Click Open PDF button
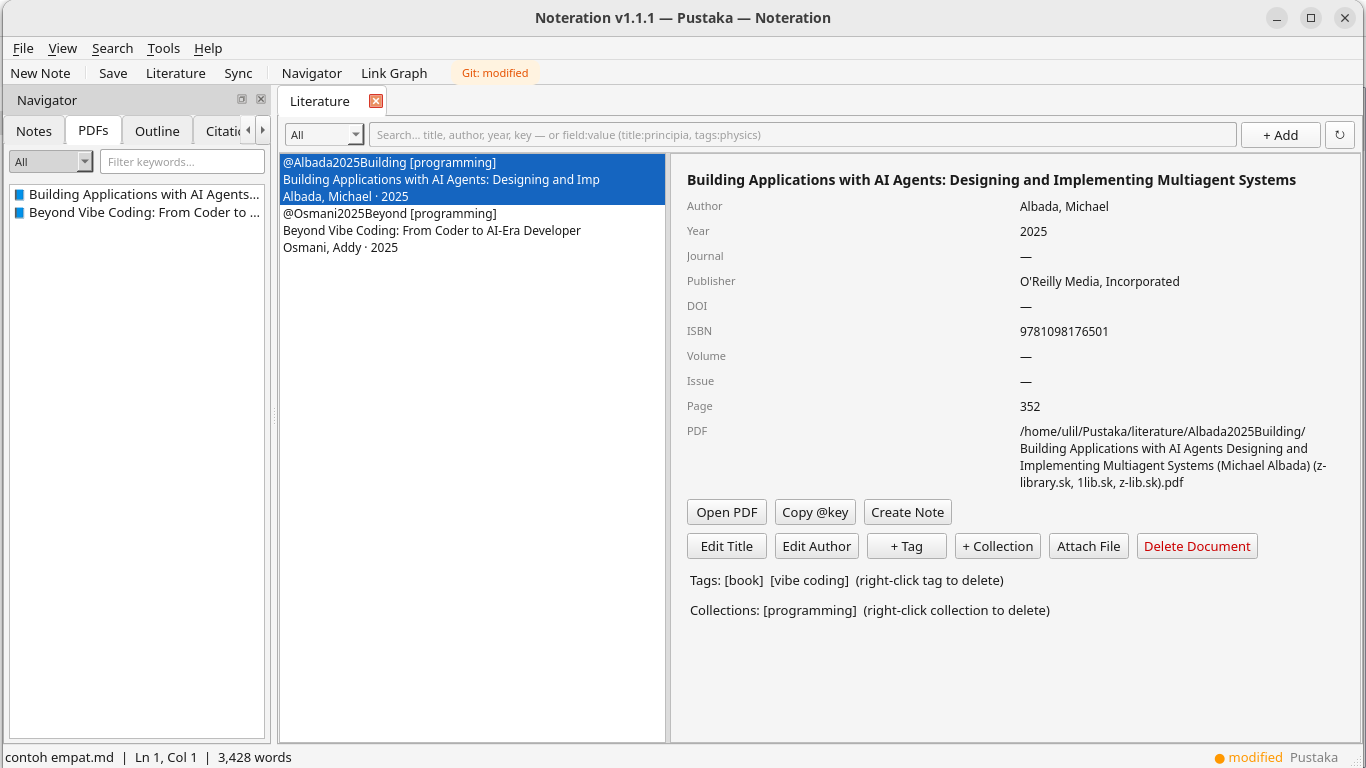The height and width of the screenshot is (768, 1366). pos(727,512)
